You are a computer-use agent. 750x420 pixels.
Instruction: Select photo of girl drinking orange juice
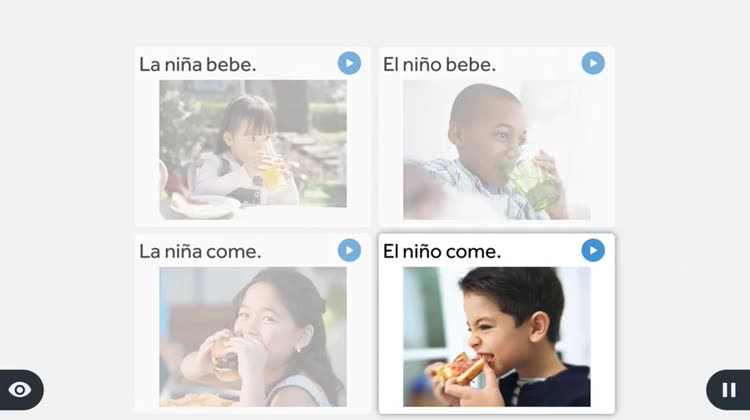click(253, 150)
